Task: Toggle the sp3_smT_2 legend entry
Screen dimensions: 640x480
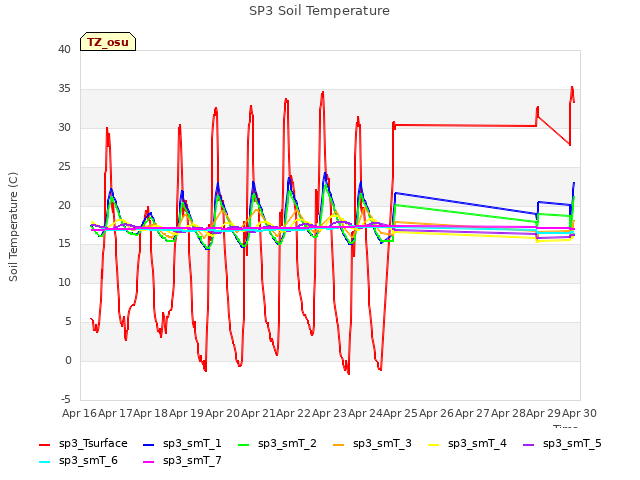Action: (277, 444)
